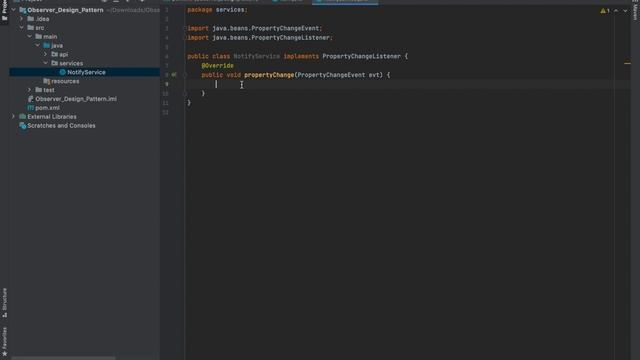The image size is (640, 360).
Task: Click the test folder icon
Action: 39,90
